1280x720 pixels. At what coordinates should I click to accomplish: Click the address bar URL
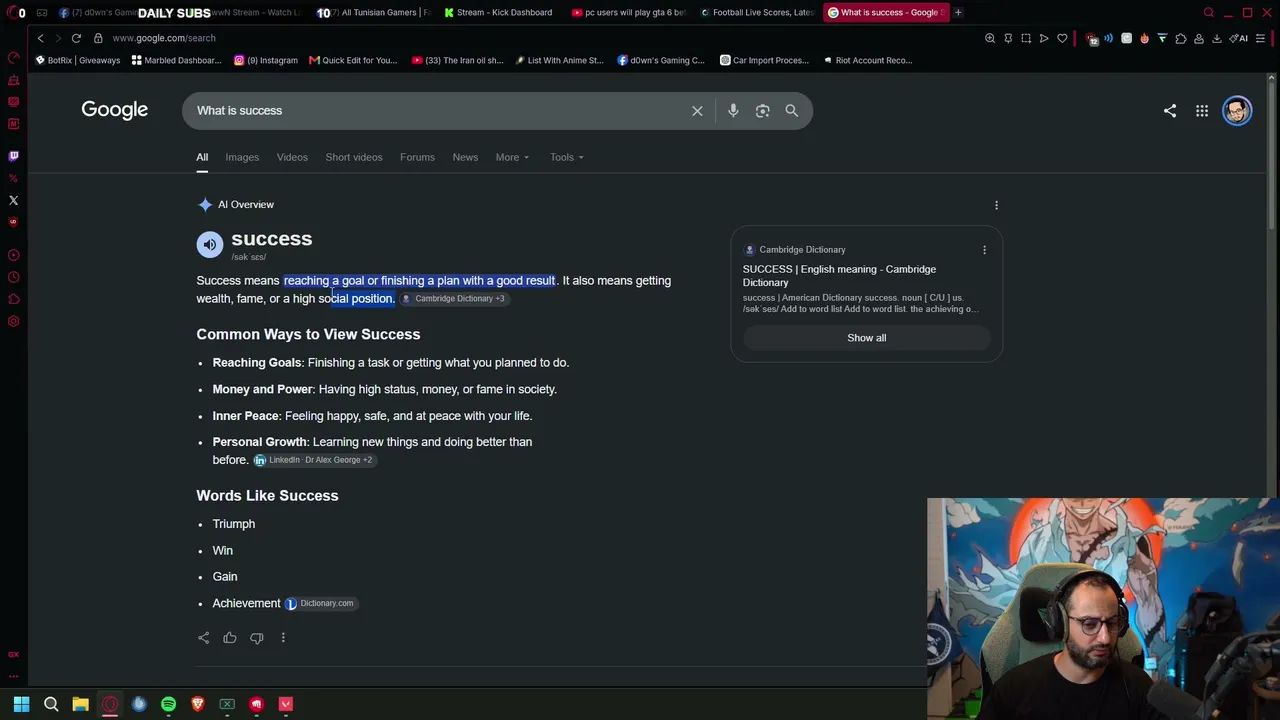164,38
